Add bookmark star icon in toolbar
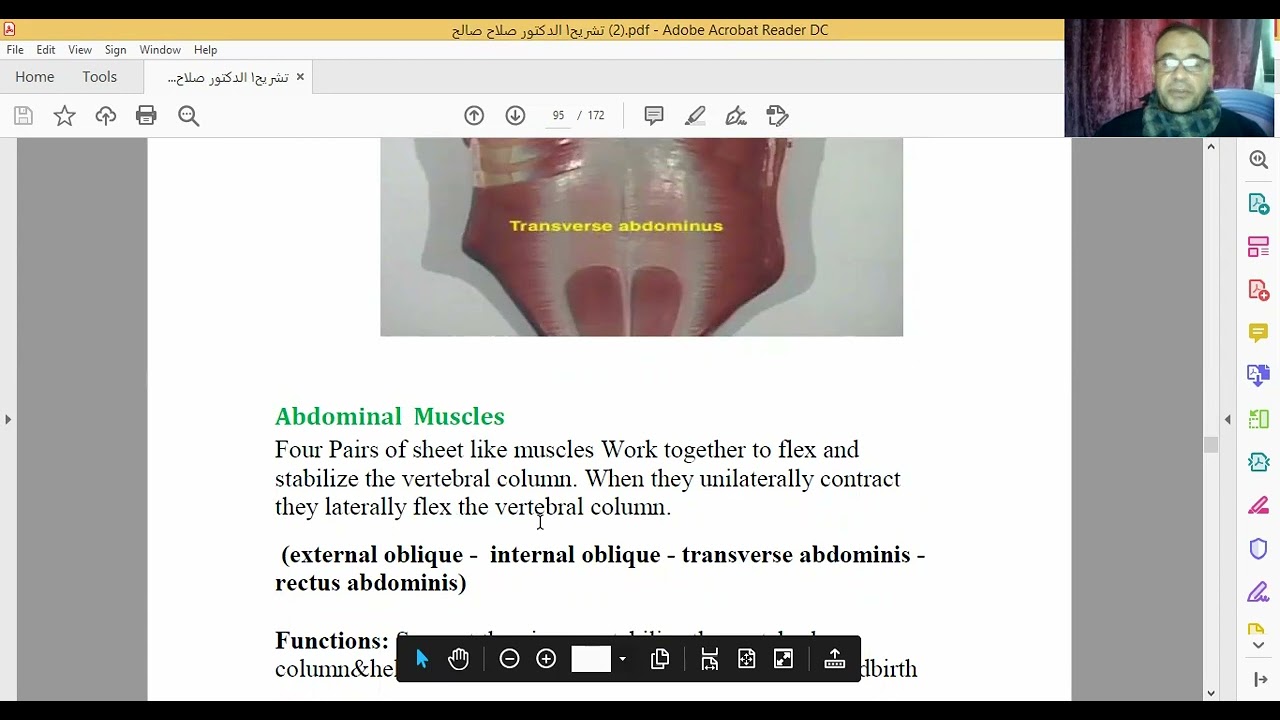 tap(64, 116)
